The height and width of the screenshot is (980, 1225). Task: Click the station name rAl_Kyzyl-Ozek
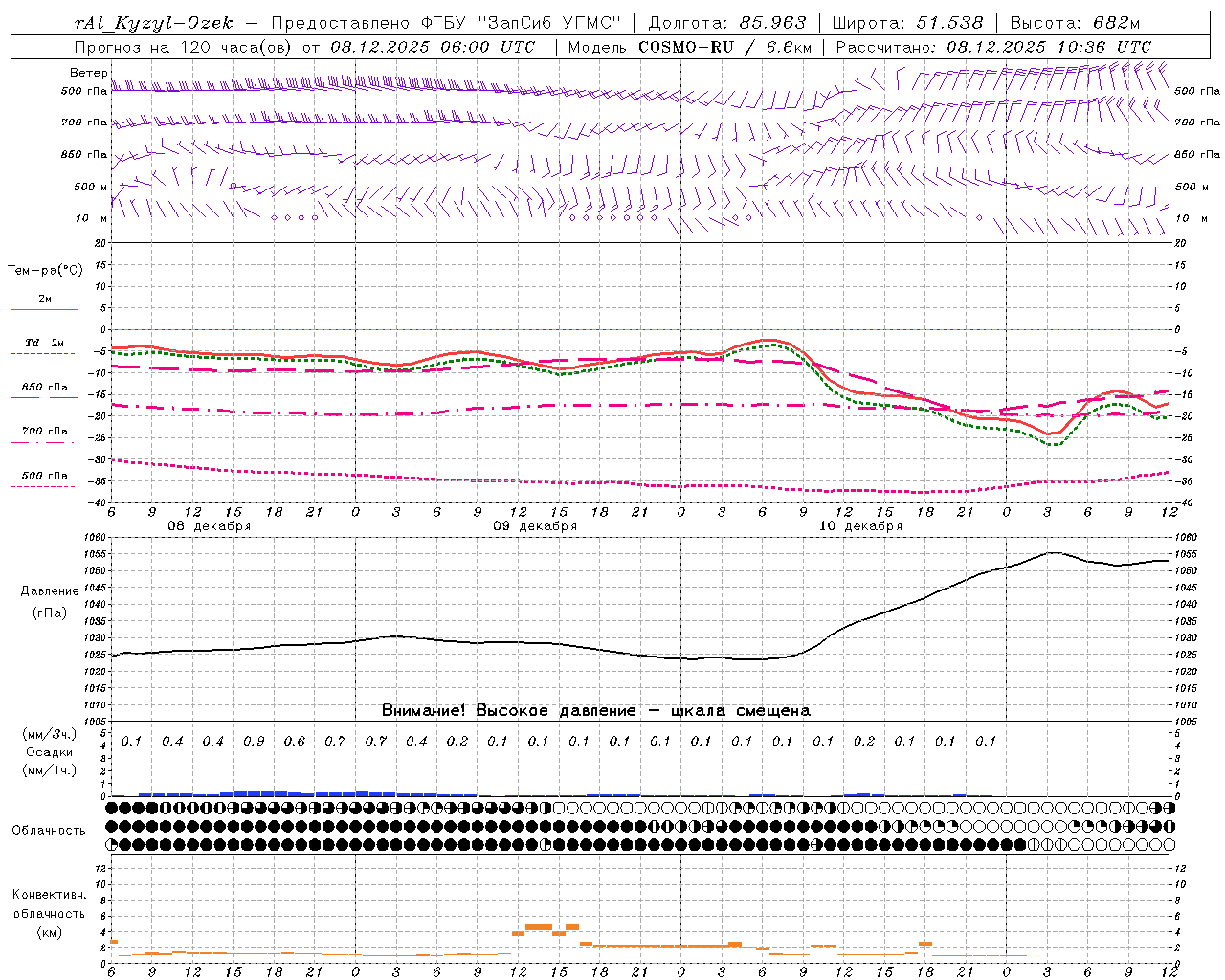tap(152, 23)
